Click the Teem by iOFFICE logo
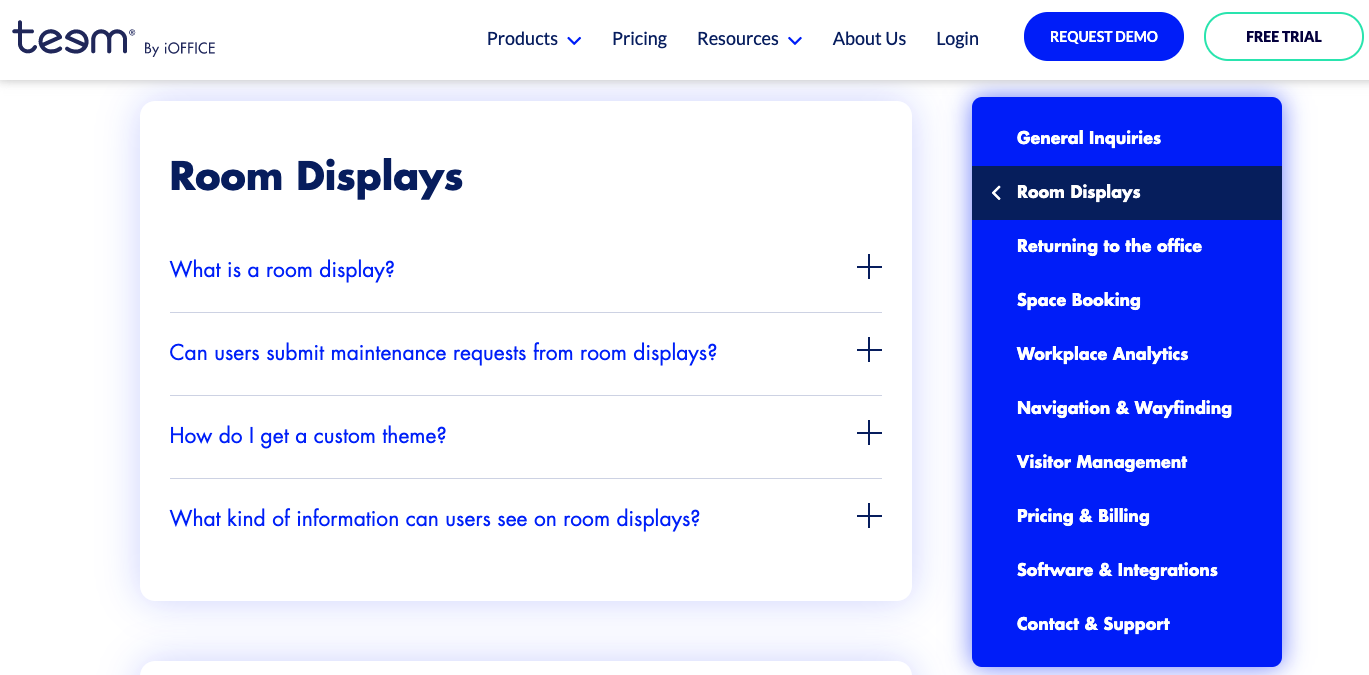 click(113, 40)
